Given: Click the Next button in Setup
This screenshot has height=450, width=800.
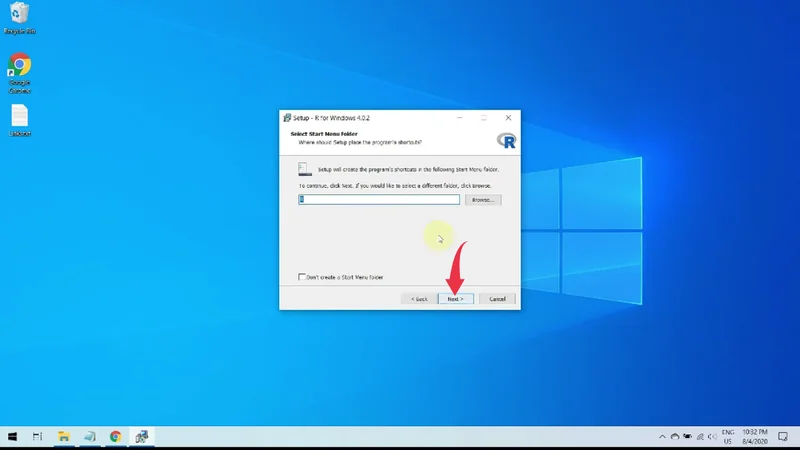Looking at the screenshot, I should (x=454, y=299).
